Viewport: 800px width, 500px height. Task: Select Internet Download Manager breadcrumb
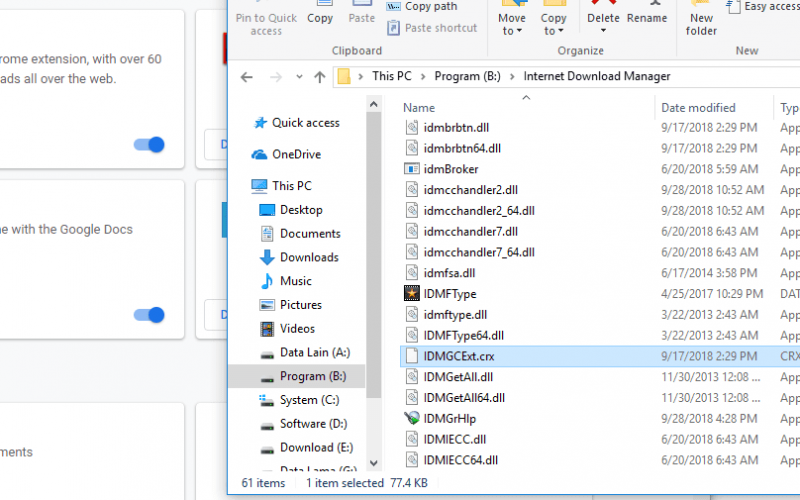[x=597, y=76]
